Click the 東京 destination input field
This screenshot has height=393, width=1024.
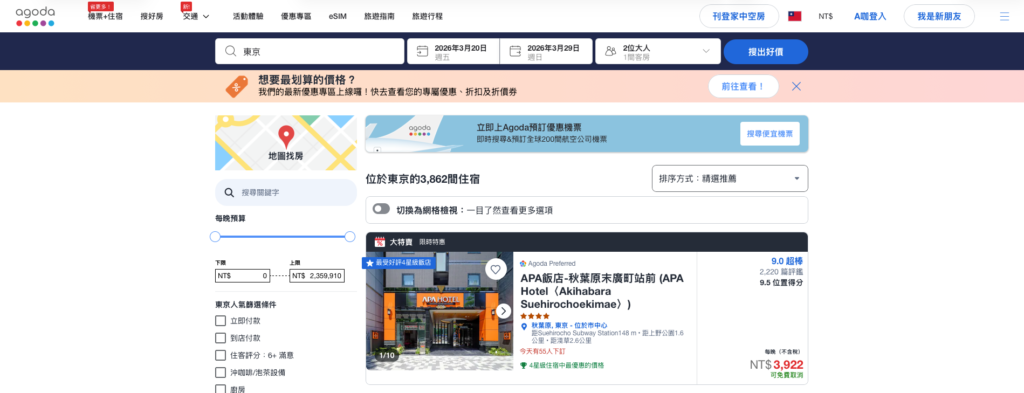tap(310, 51)
